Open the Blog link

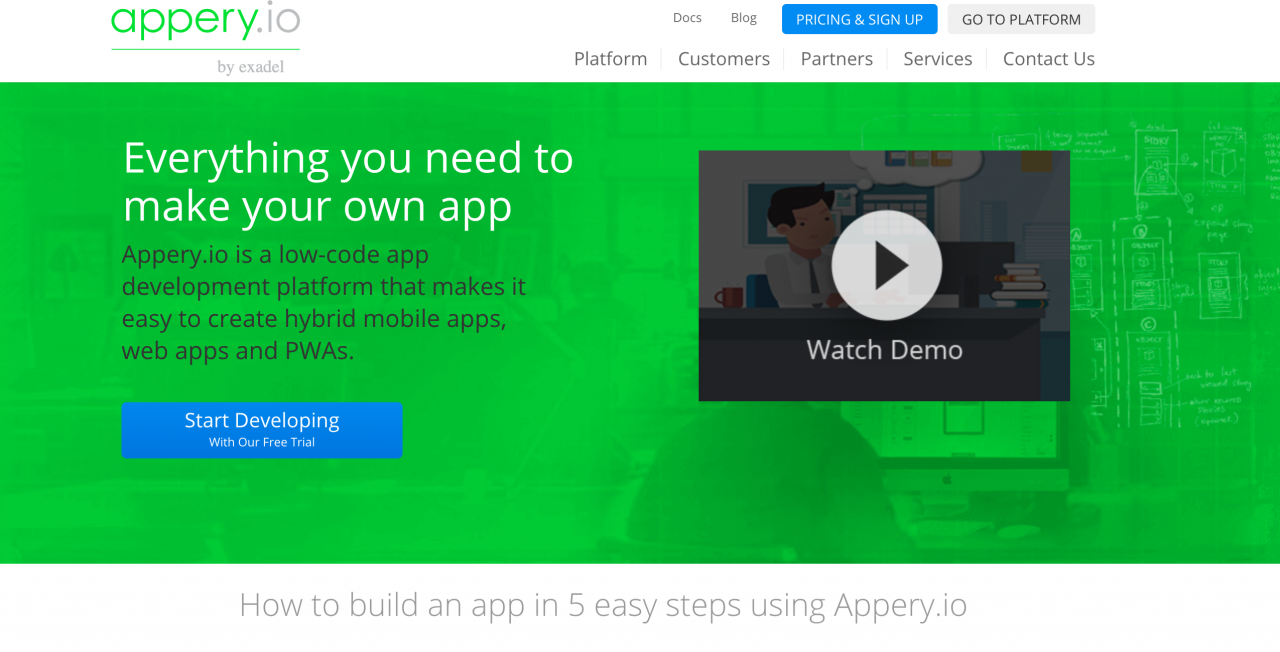744,18
